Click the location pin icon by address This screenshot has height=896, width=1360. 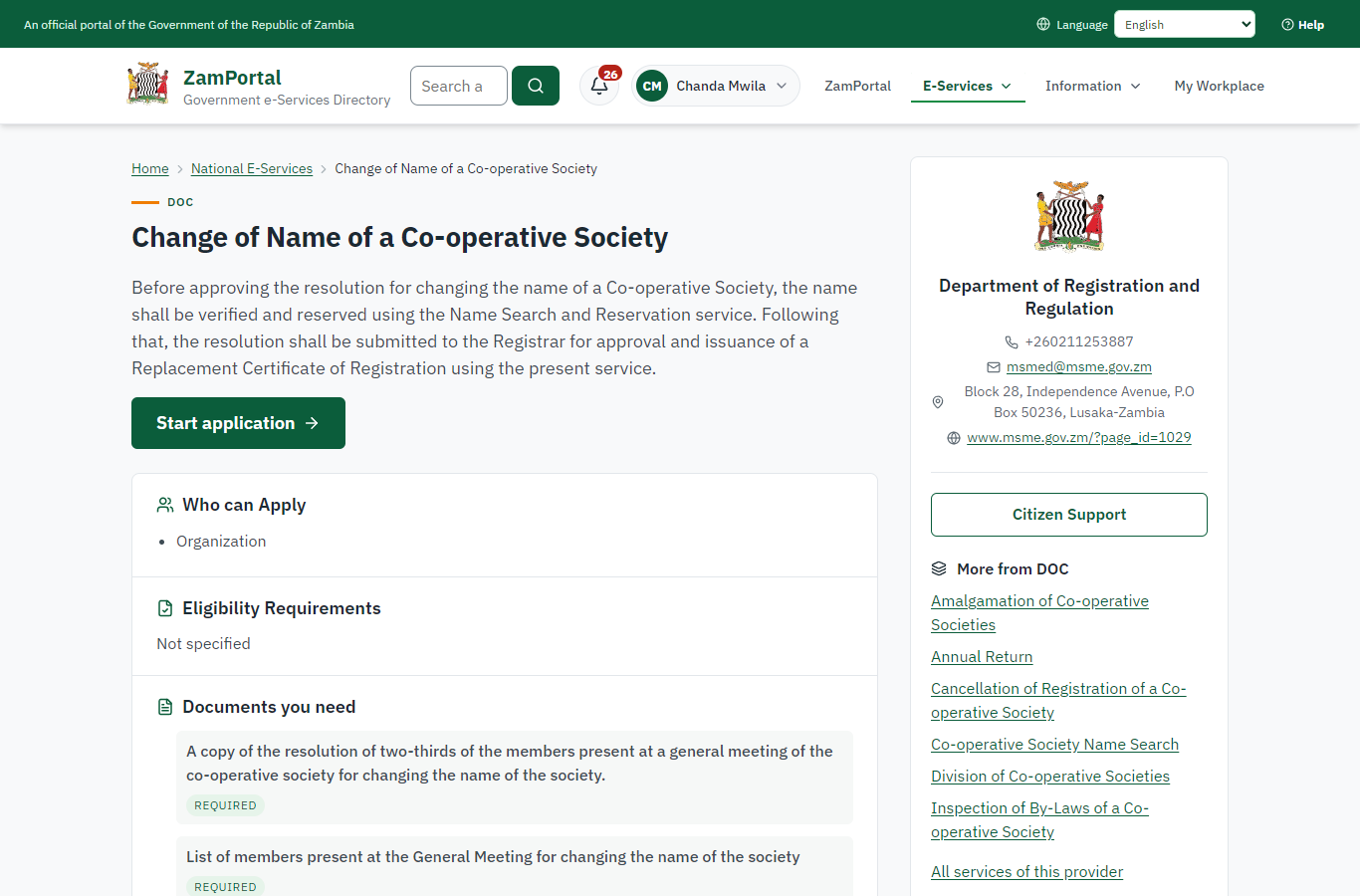(938, 402)
